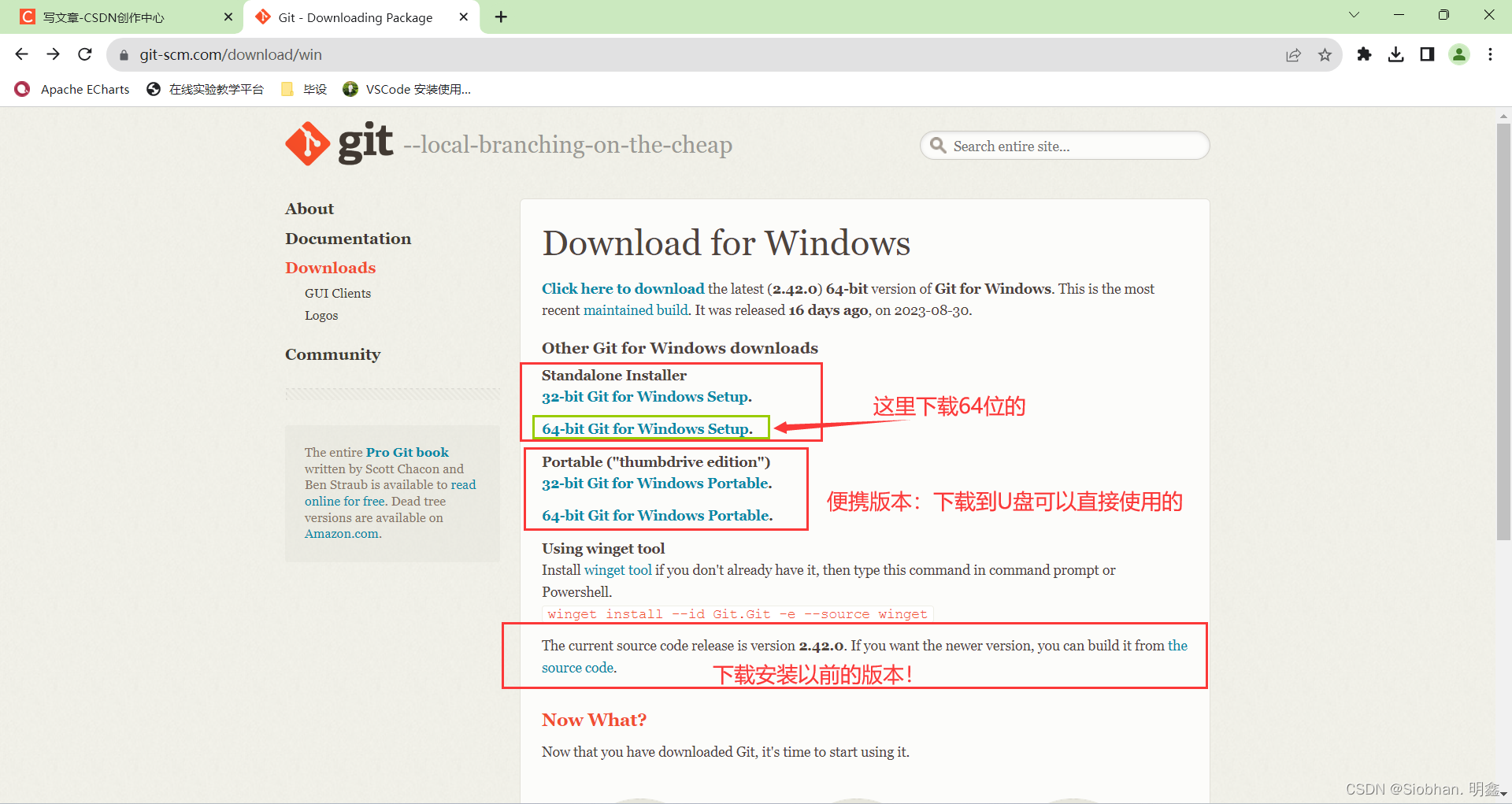Switch to Git - Downloading Package tab

tap(362, 17)
